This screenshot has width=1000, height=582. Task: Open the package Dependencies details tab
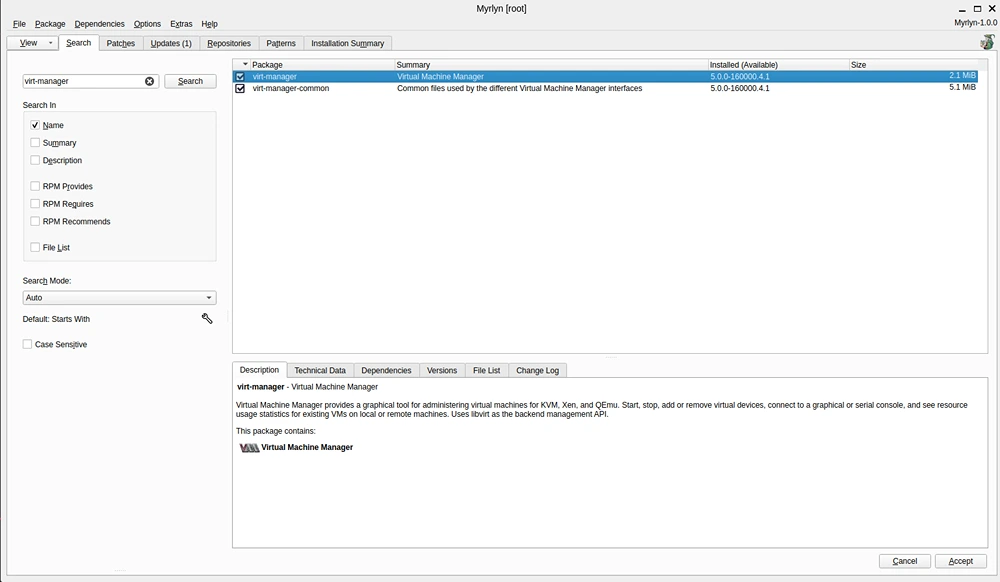(x=386, y=370)
